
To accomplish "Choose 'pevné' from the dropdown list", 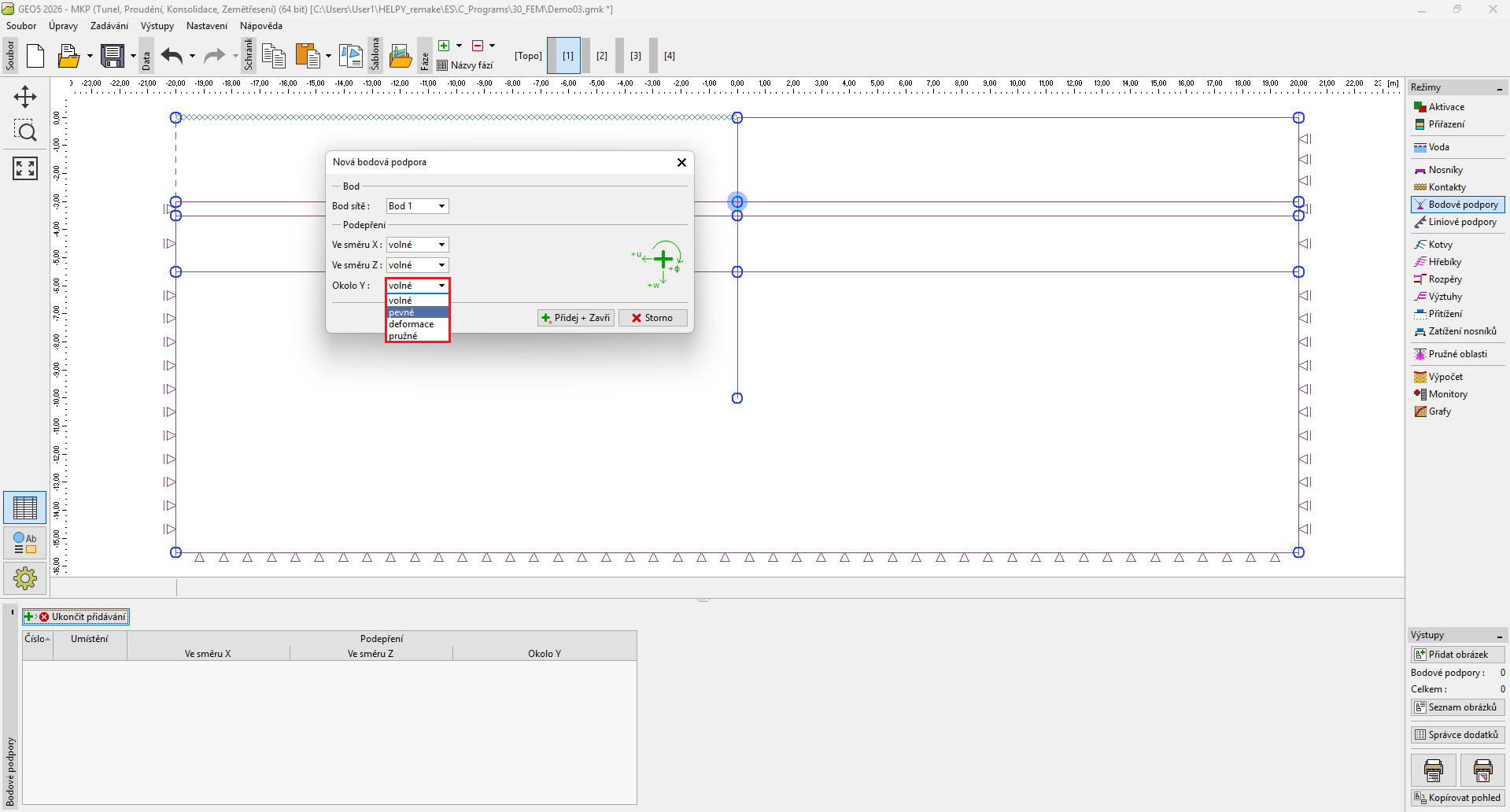I will pyautogui.click(x=417, y=312).
